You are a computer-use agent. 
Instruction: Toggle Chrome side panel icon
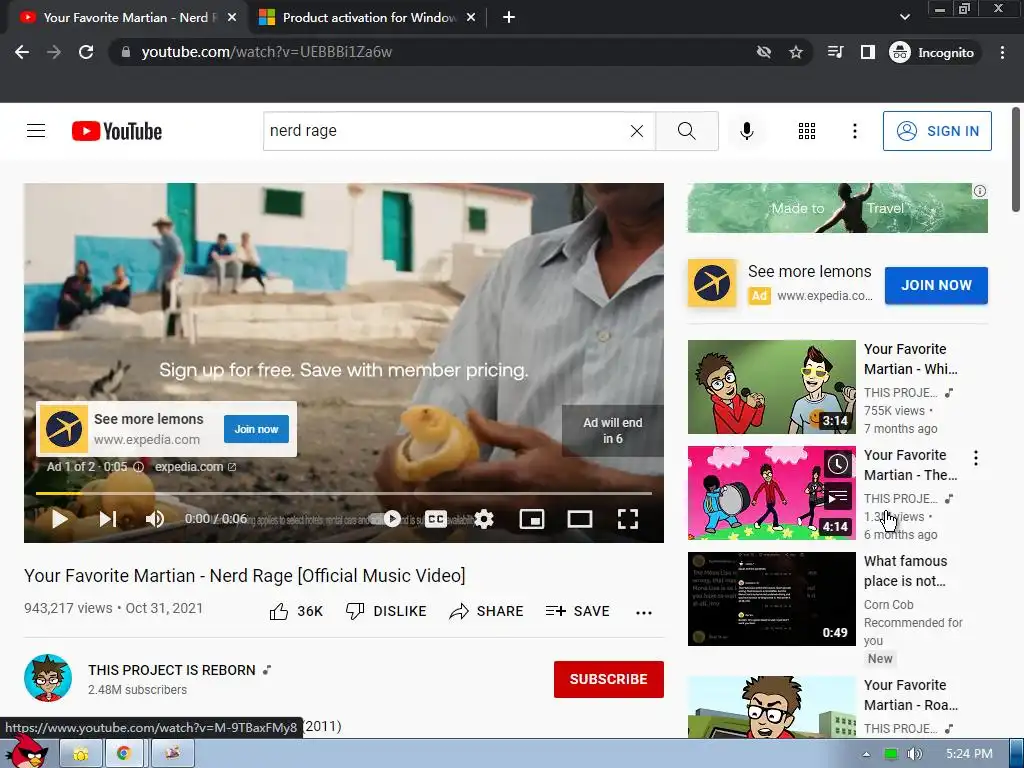pyautogui.click(x=867, y=52)
